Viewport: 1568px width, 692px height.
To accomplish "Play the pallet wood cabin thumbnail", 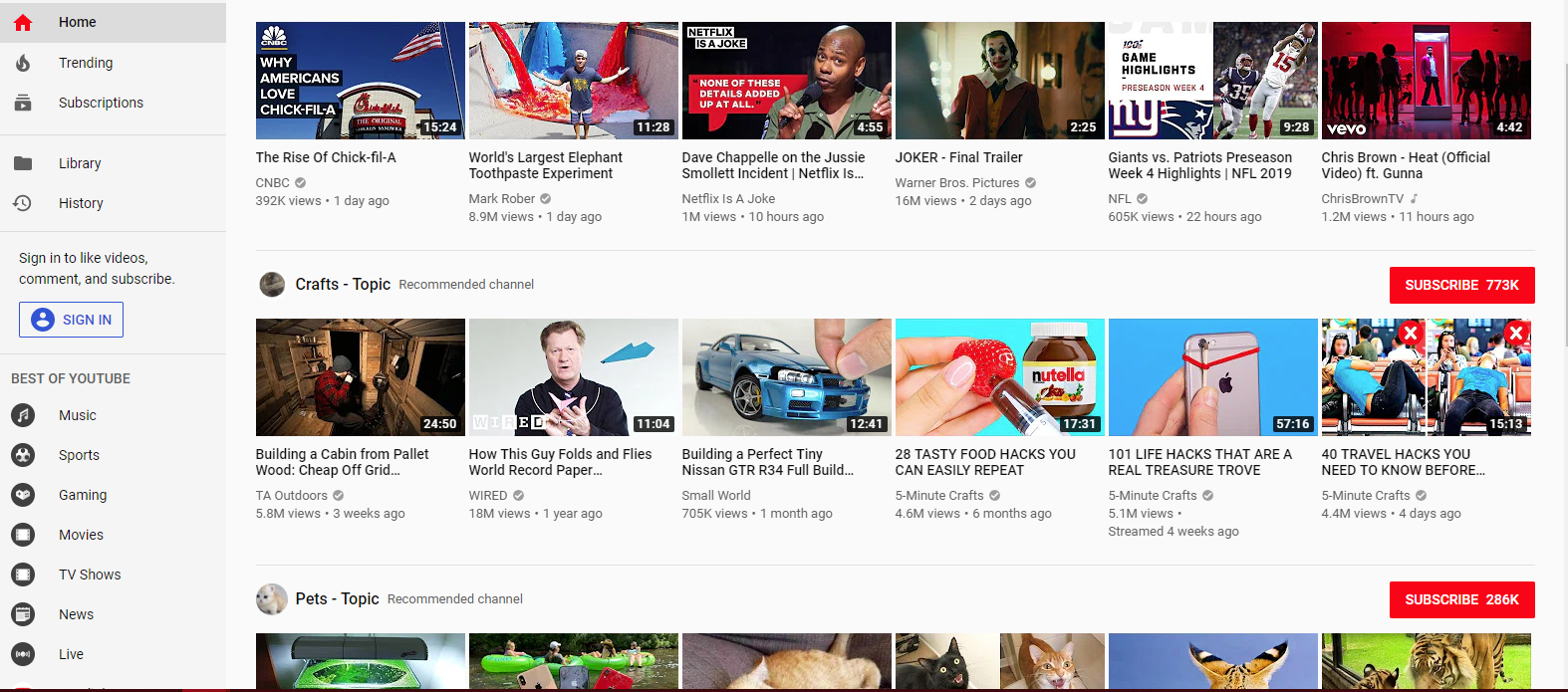I will point(361,377).
